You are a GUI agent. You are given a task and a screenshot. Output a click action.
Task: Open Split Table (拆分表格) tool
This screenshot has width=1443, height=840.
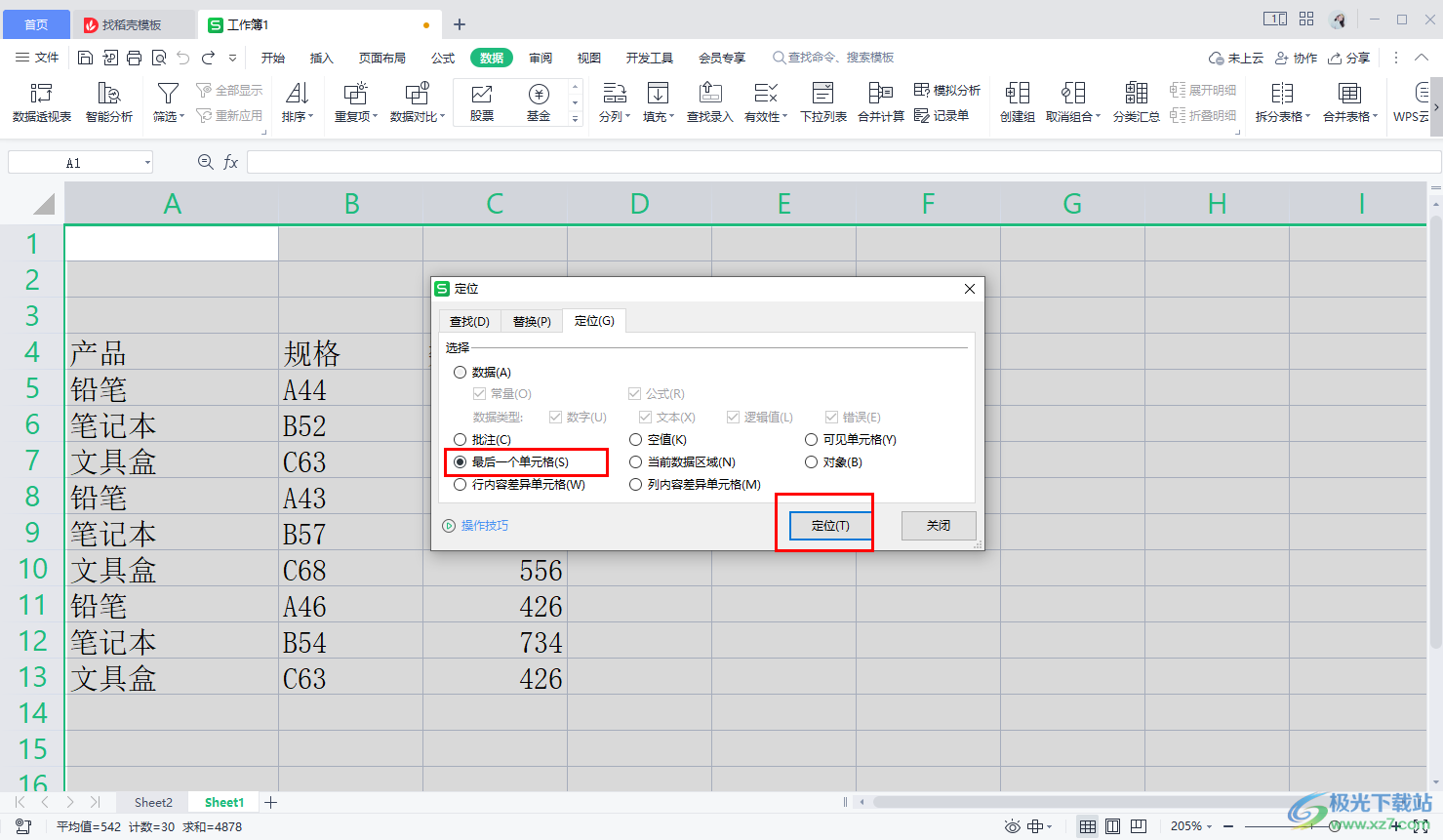point(1282,102)
